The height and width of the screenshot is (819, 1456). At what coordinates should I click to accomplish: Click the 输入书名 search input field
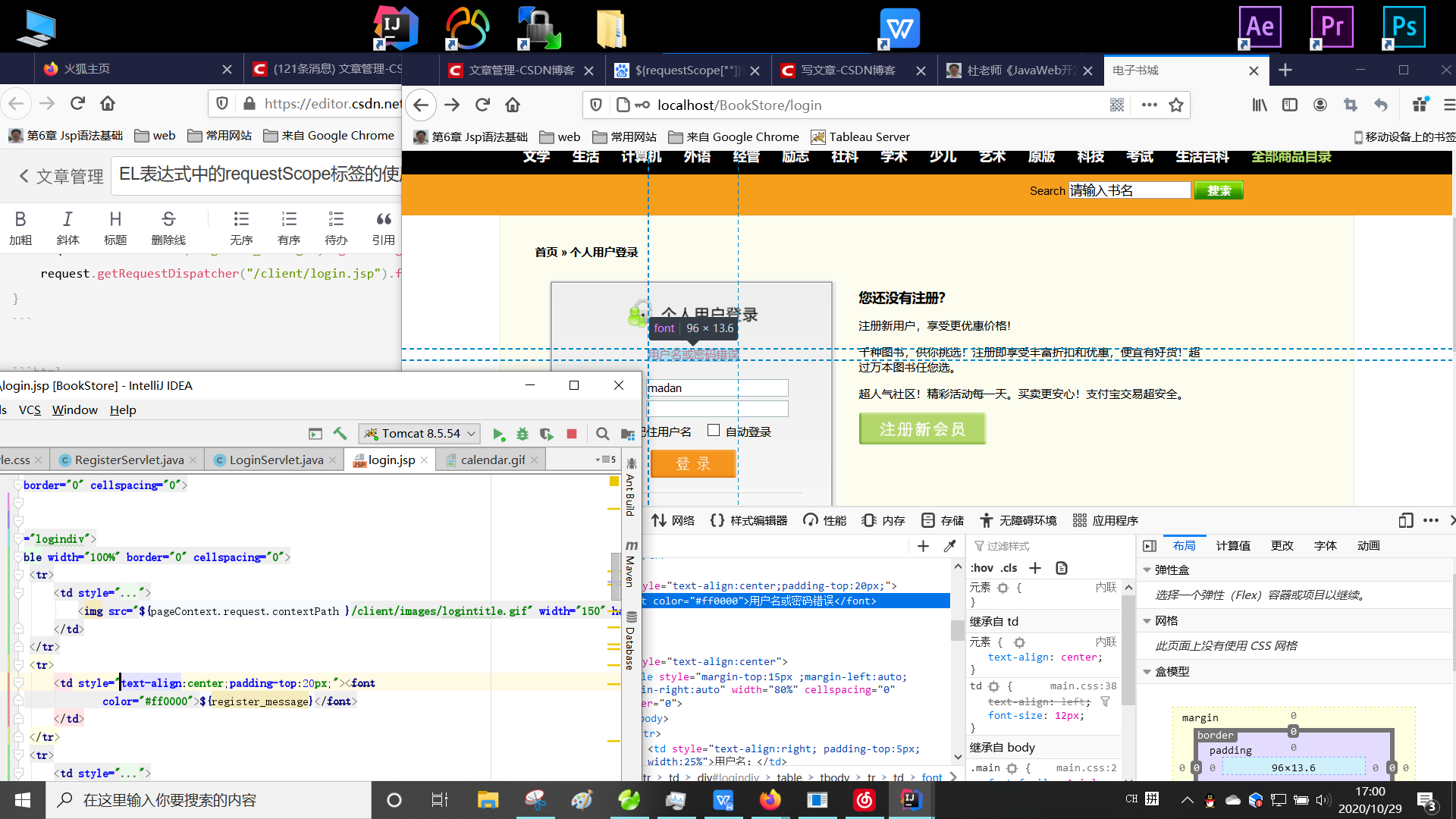[x=1128, y=190]
